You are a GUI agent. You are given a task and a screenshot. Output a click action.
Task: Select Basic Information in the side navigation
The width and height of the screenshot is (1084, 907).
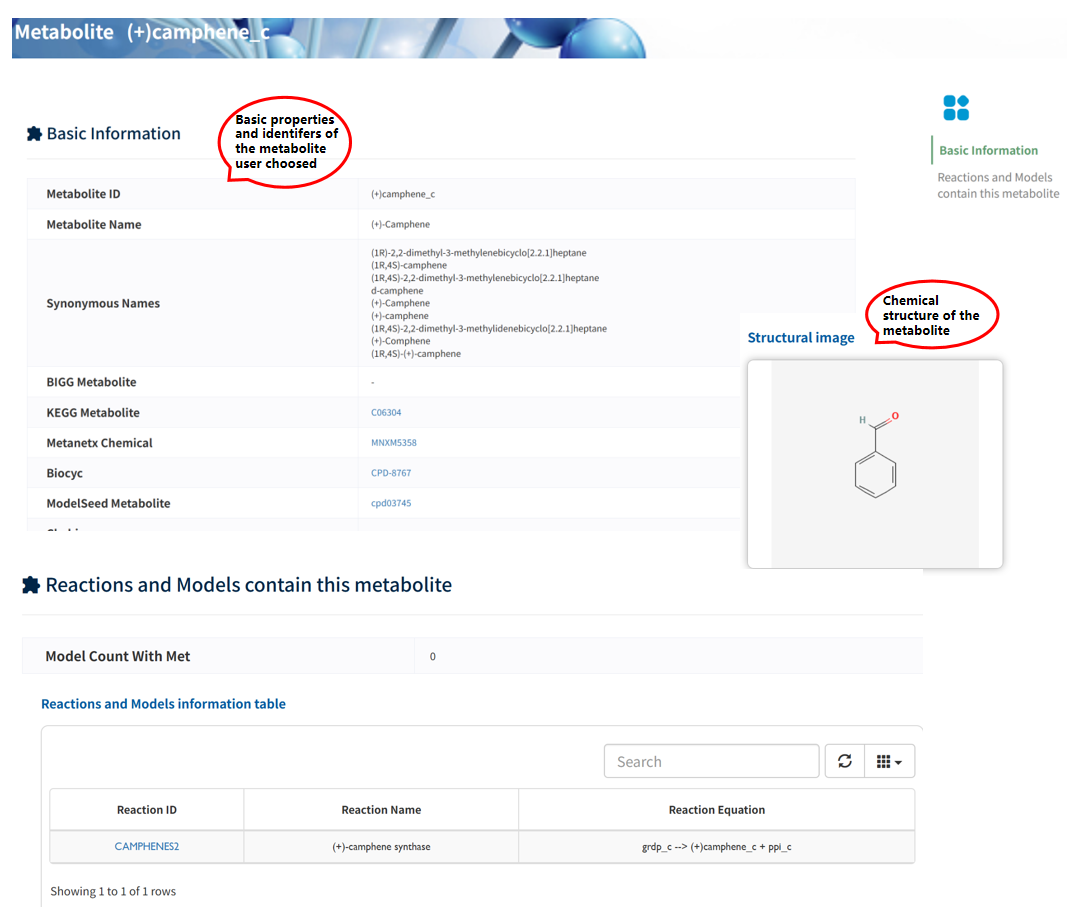(988, 151)
